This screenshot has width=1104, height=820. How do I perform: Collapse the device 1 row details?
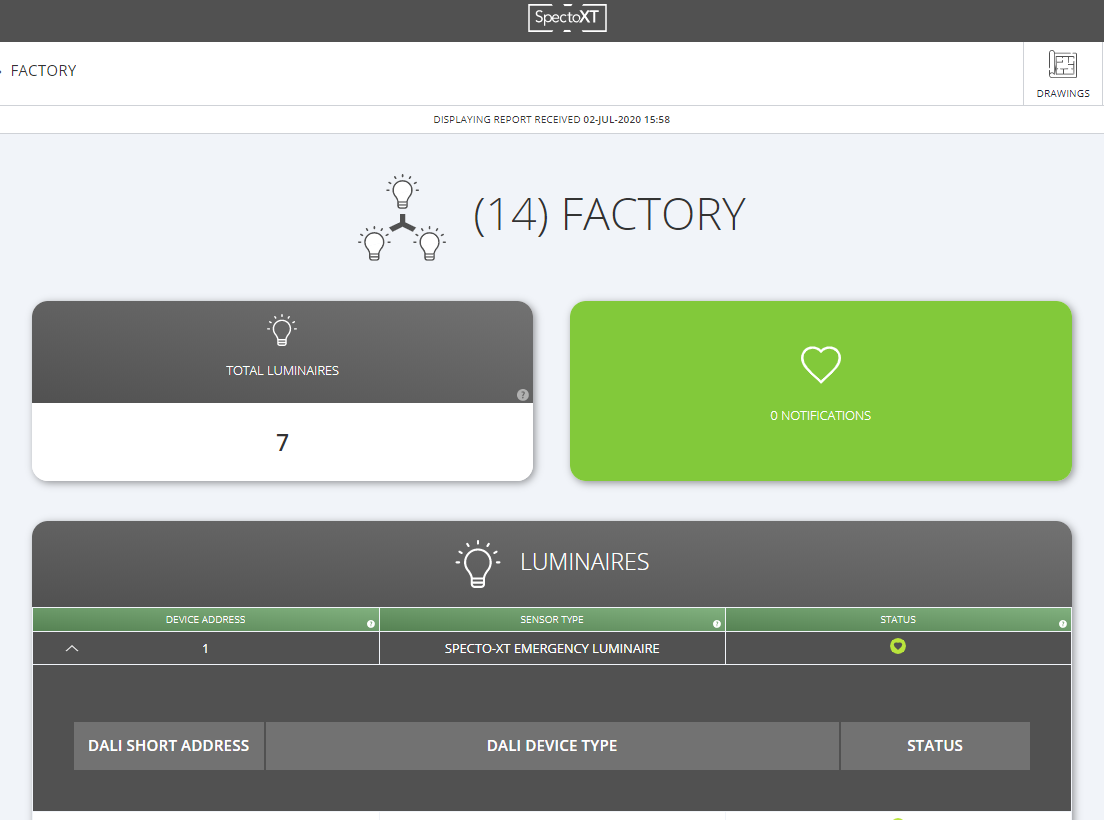72,648
